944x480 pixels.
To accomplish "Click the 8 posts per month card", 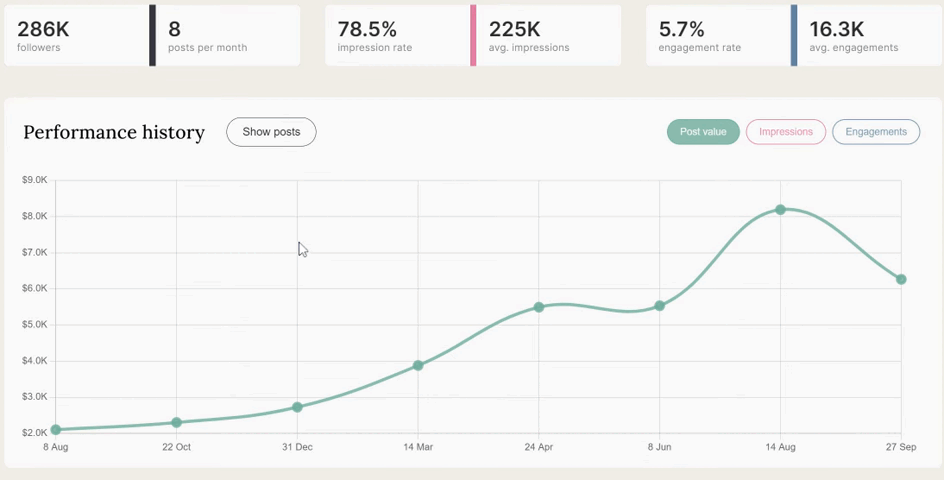I will coord(228,36).
